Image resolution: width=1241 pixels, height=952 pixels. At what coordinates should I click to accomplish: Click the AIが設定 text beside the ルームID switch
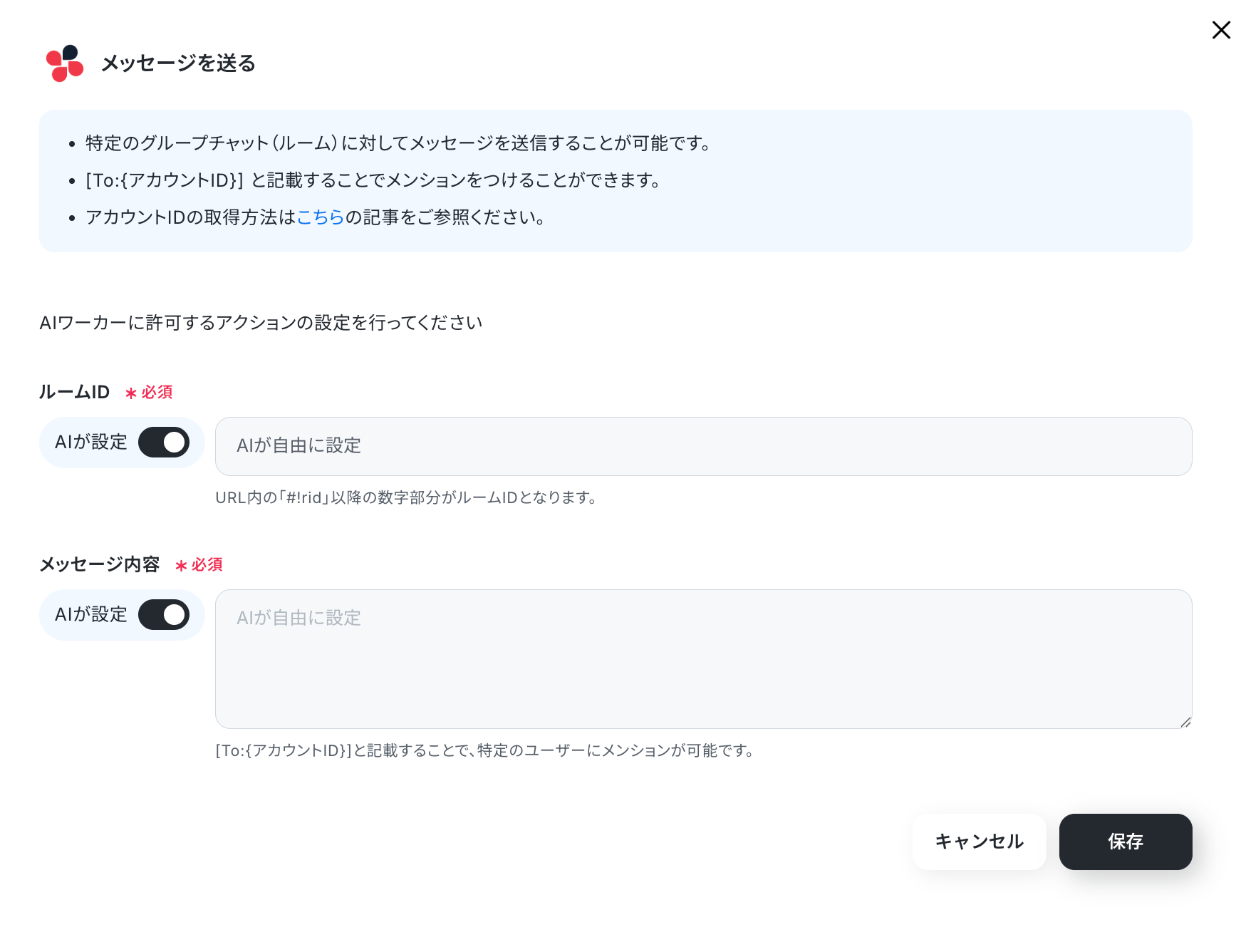90,443
